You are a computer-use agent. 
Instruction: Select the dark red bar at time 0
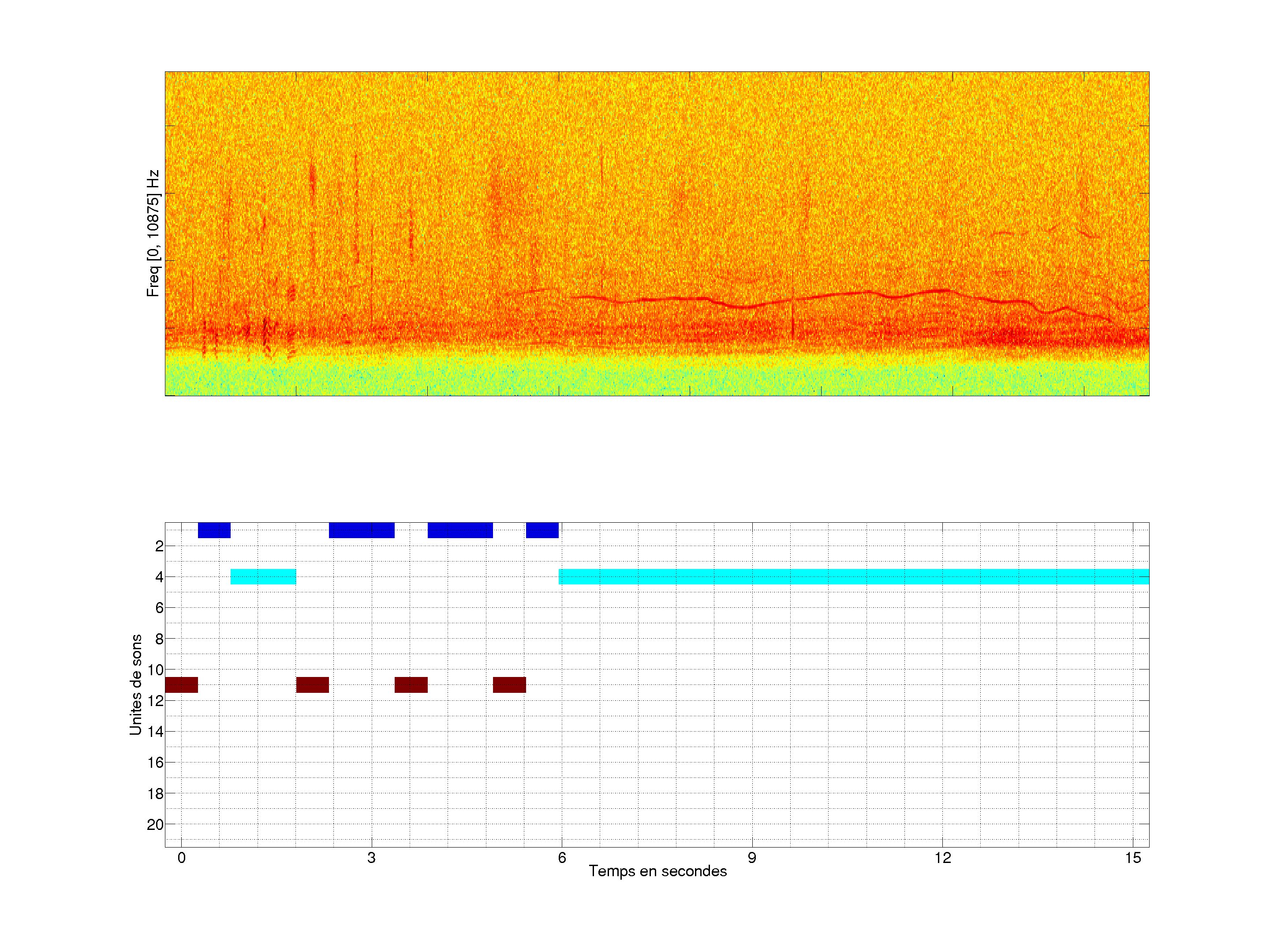pos(181,684)
